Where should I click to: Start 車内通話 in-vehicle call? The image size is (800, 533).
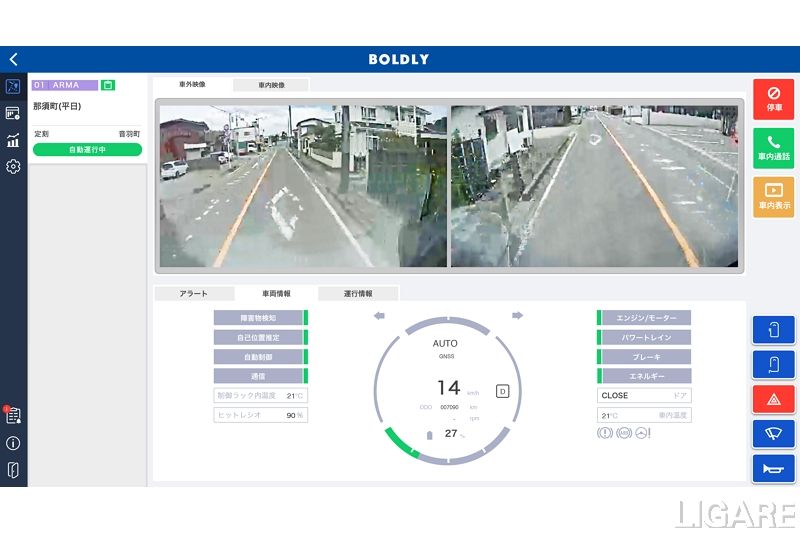(x=773, y=147)
